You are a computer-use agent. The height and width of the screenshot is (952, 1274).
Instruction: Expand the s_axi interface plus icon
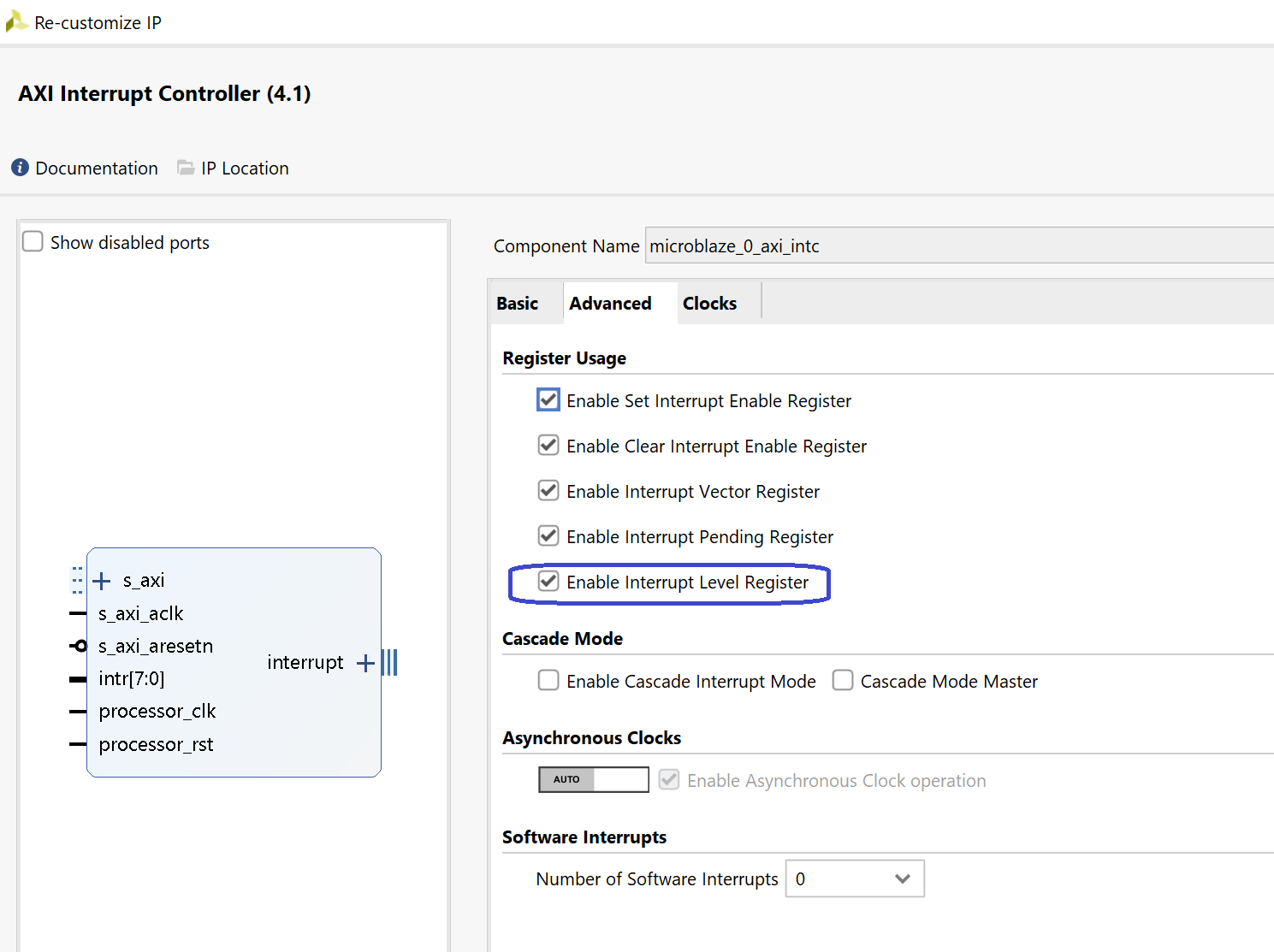click(x=102, y=581)
